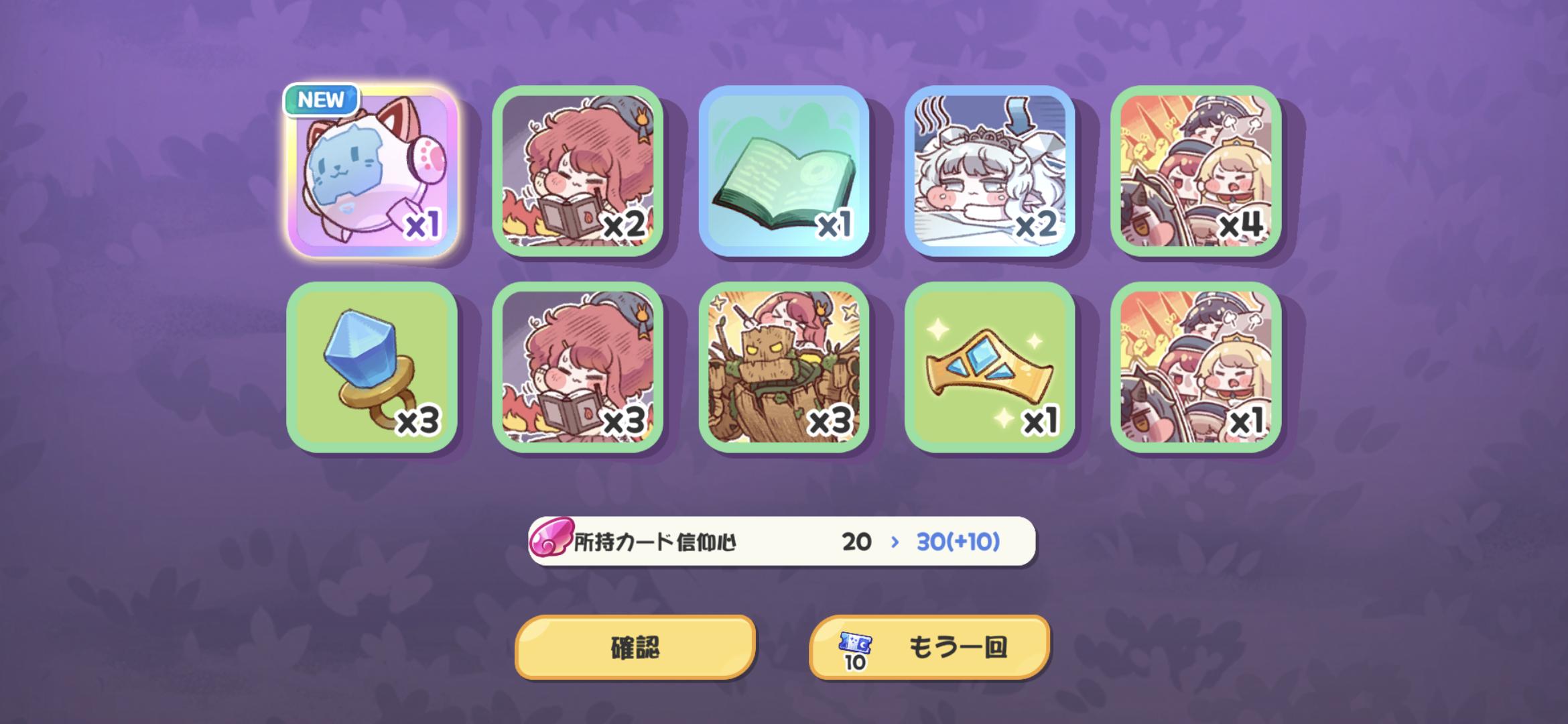Viewport: 1568px width, 724px height.
Task: Tap the pink shell faith icon
Action: [551, 538]
